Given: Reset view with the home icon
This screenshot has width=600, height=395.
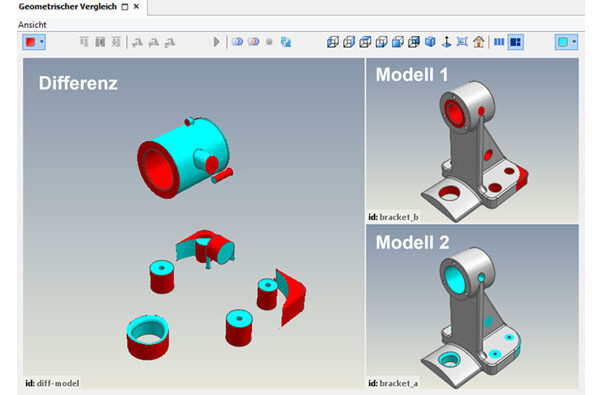Looking at the screenshot, I should point(479,42).
